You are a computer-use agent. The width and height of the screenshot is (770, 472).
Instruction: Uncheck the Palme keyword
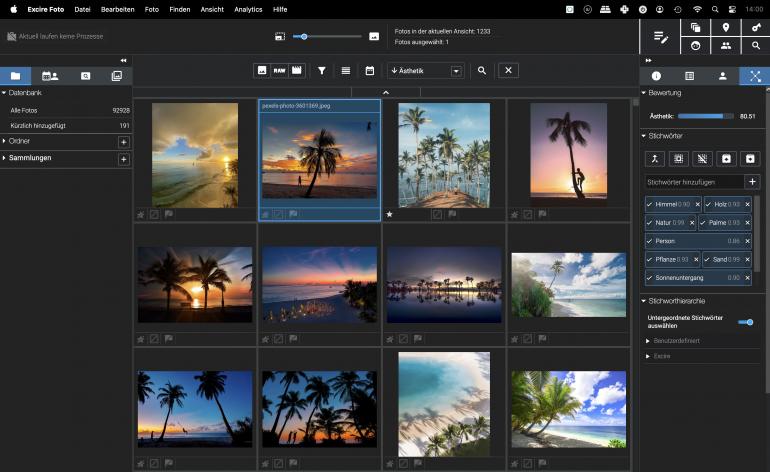pos(703,223)
